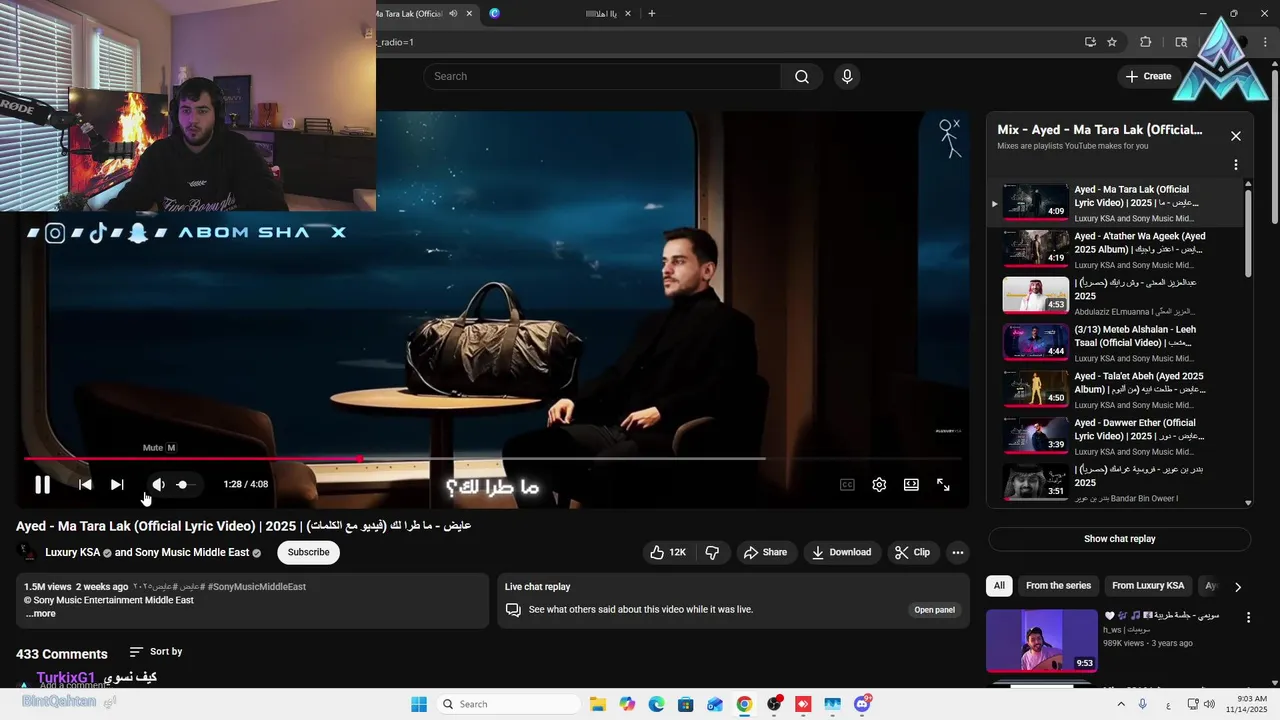This screenshot has height=720, width=1280.
Task: Open the Sort by comments dropdown
Action: (x=156, y=652)
